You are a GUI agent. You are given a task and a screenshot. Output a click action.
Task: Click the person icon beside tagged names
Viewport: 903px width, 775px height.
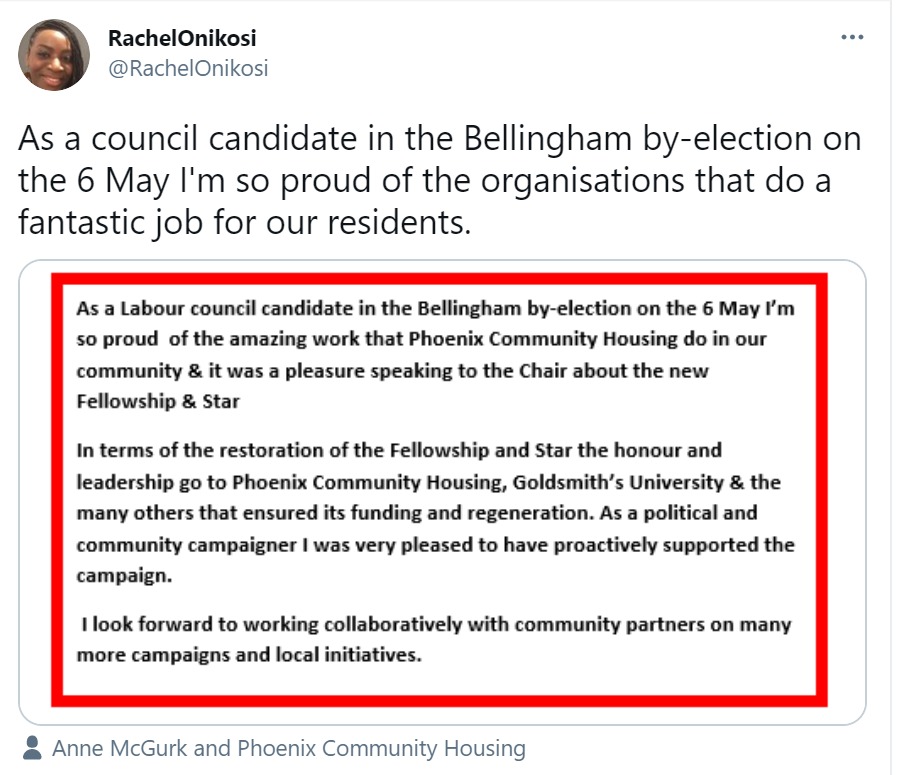[32, 748]
